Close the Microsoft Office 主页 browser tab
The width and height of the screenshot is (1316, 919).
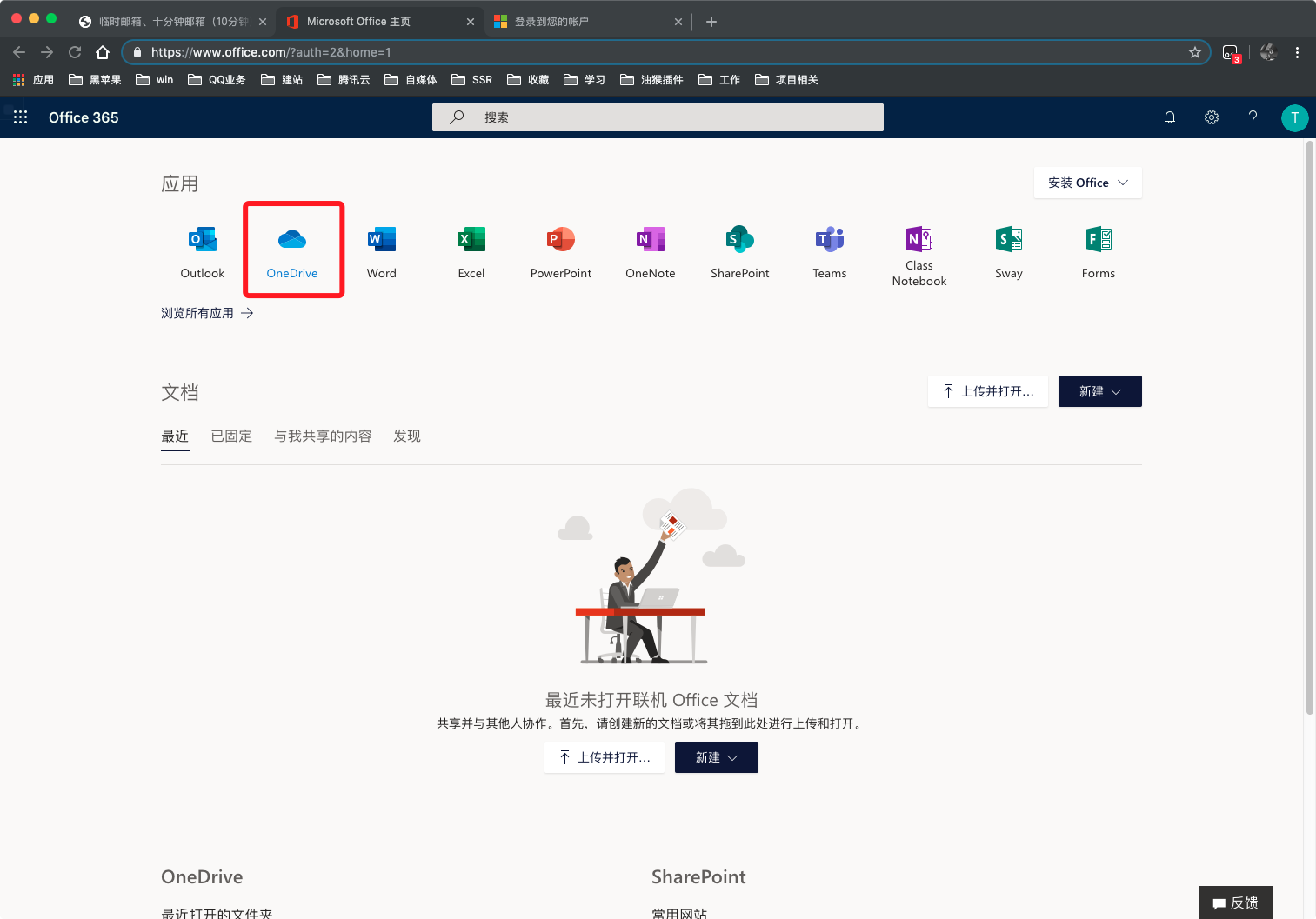pyautogui.click(x=471, y=22)
